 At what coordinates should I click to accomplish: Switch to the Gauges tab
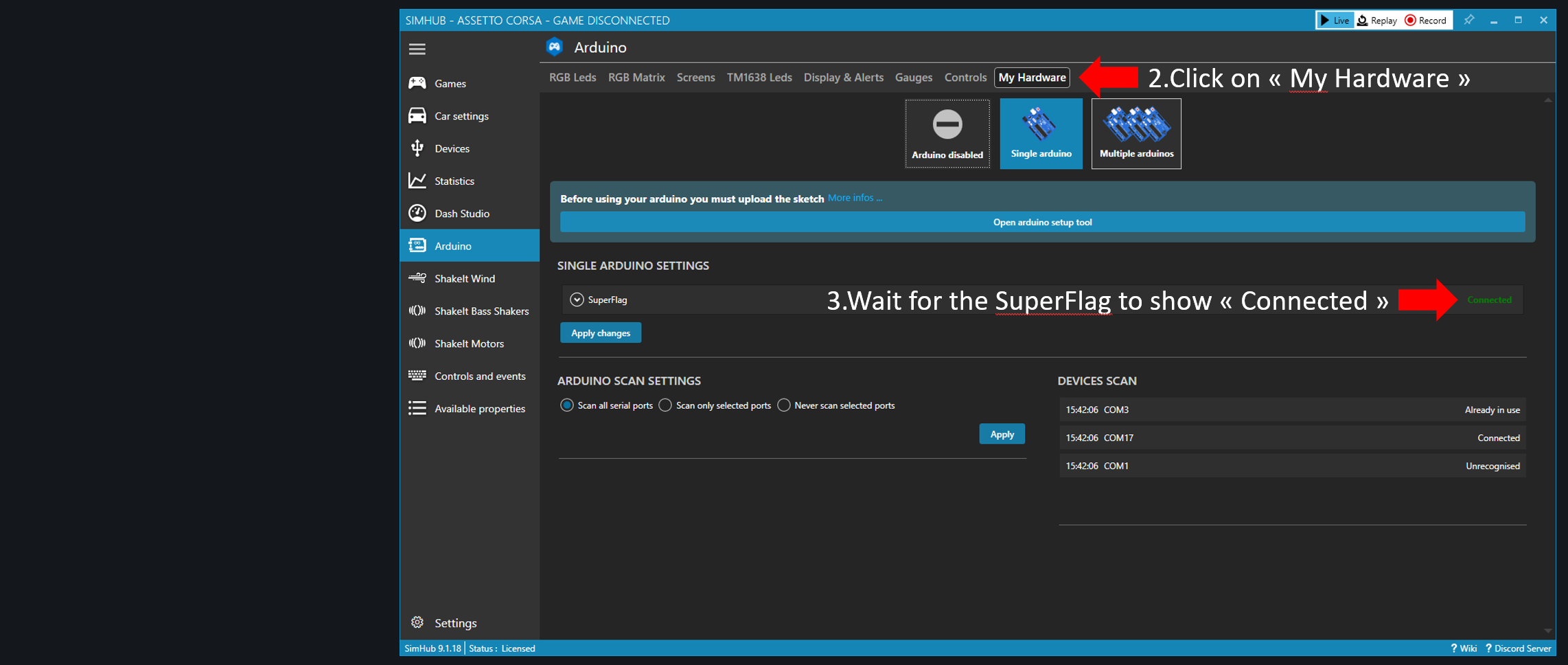(913, 78)
